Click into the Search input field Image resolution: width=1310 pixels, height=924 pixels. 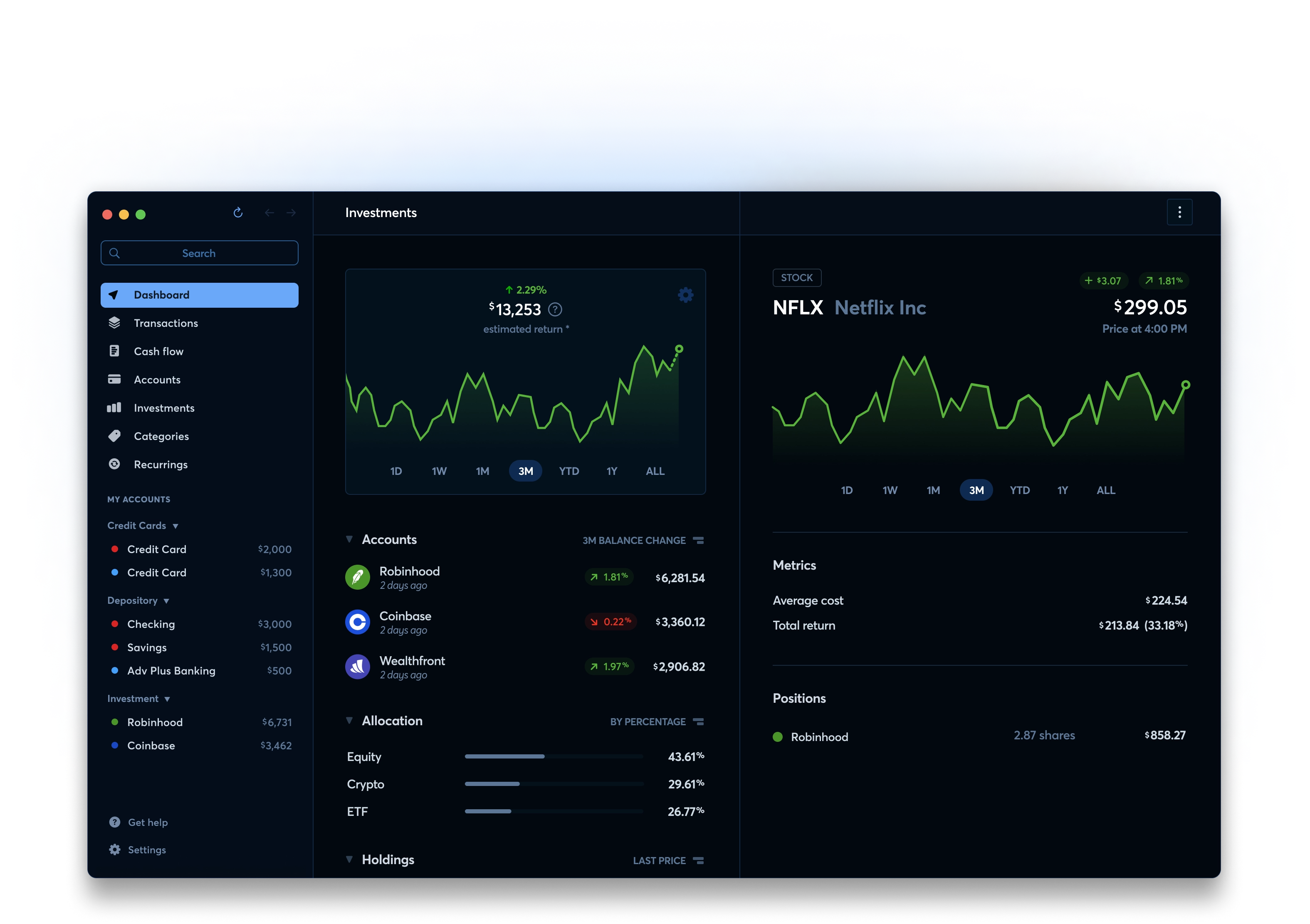pos(199,253)
